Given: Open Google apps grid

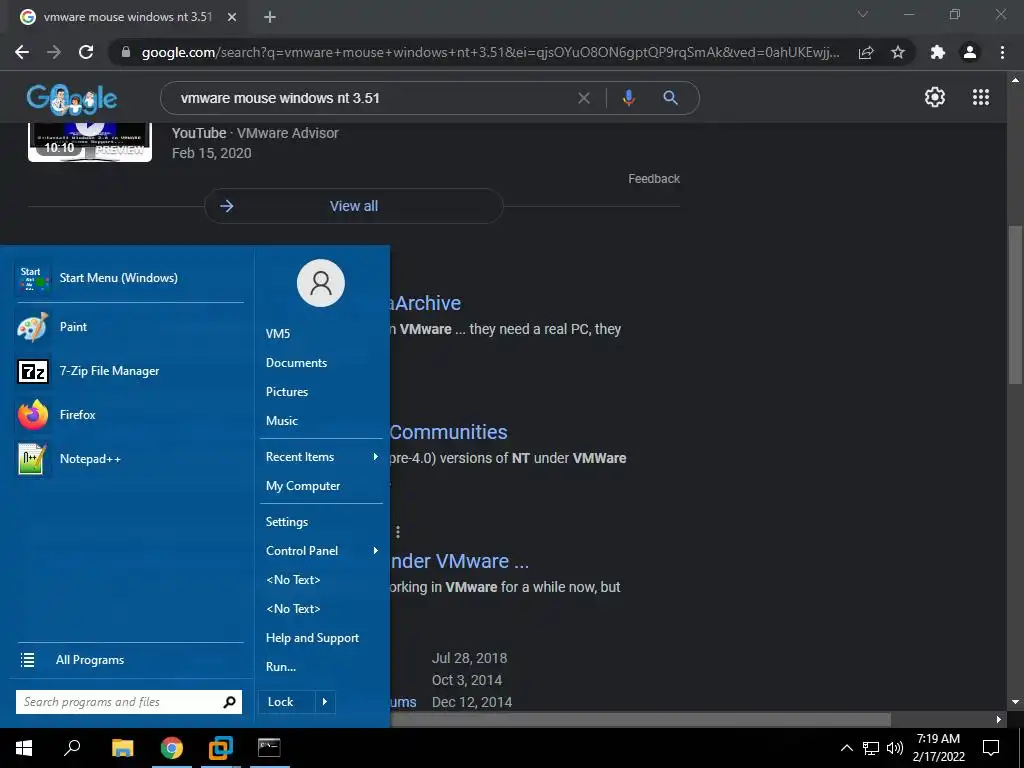Looking at the screenshot, I should tap(981, 97).
